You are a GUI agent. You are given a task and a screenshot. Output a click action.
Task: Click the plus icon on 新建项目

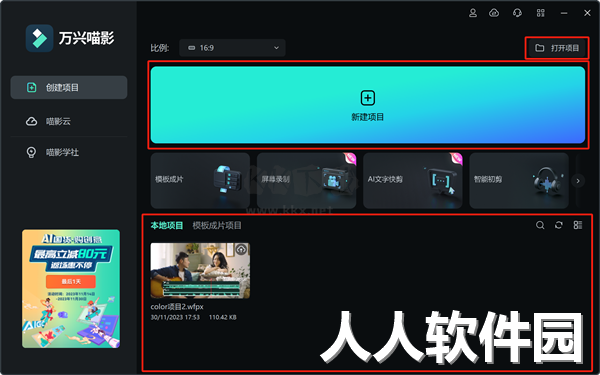(x=368, y=98)
